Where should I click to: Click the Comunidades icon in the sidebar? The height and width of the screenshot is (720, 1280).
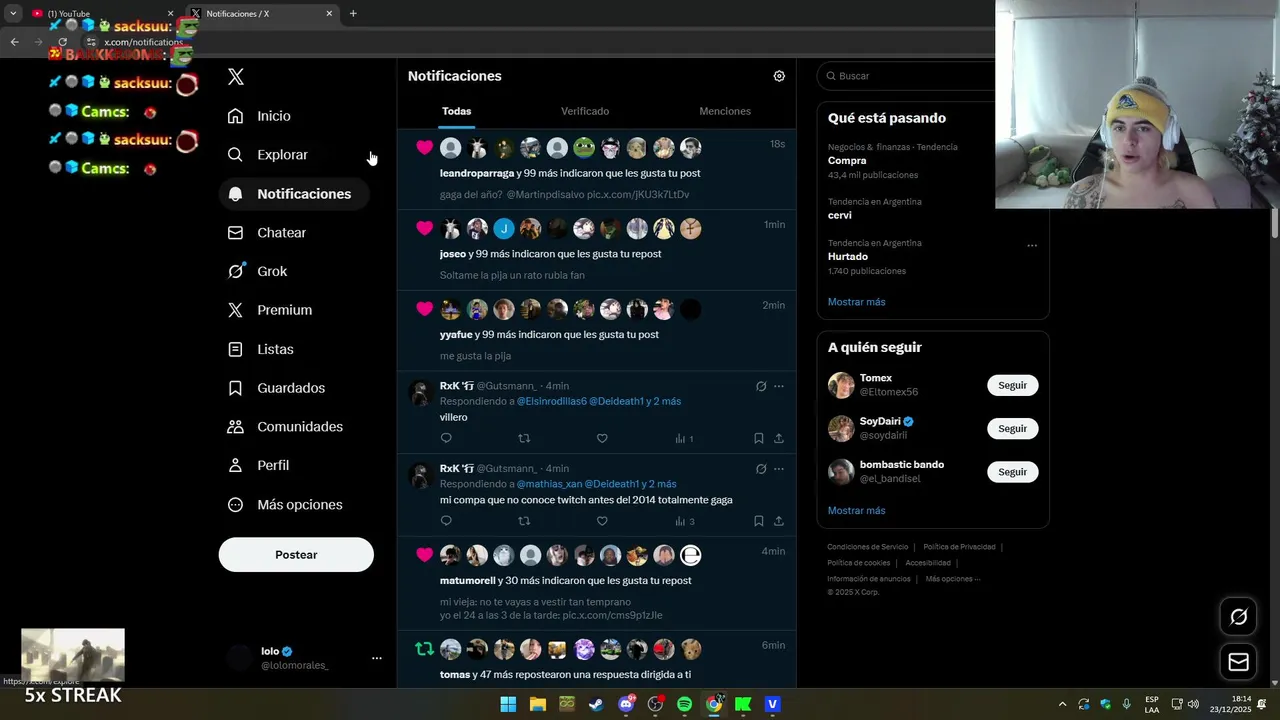236,427
